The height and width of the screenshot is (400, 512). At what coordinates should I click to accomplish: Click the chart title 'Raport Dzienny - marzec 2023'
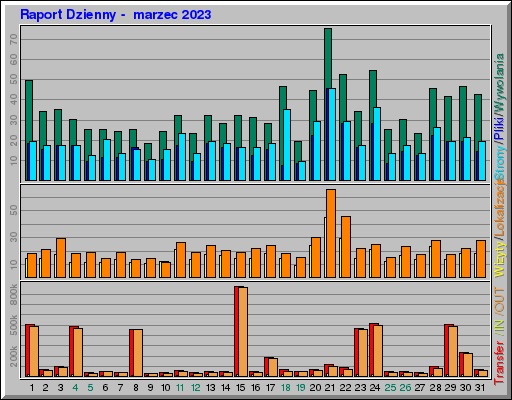pos(116,15)
